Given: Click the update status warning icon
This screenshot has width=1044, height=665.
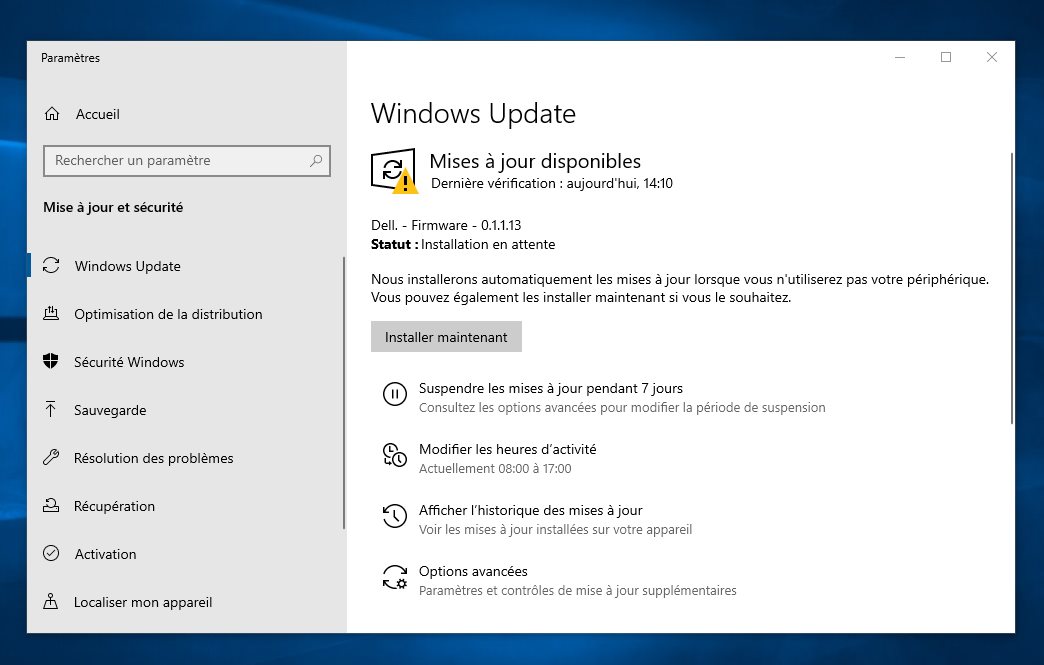Looking at the screenshot, I should pyautogui.click(x=393, y=170).
